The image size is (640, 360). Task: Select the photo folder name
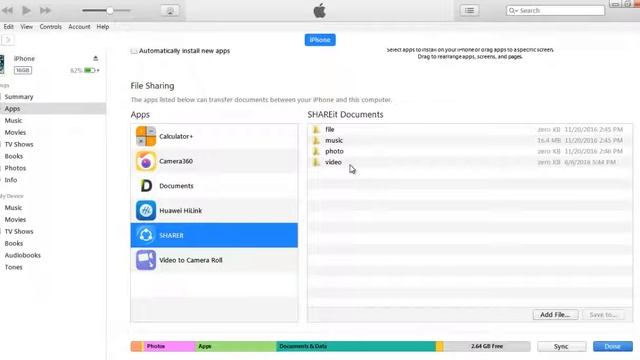[334, 151]
